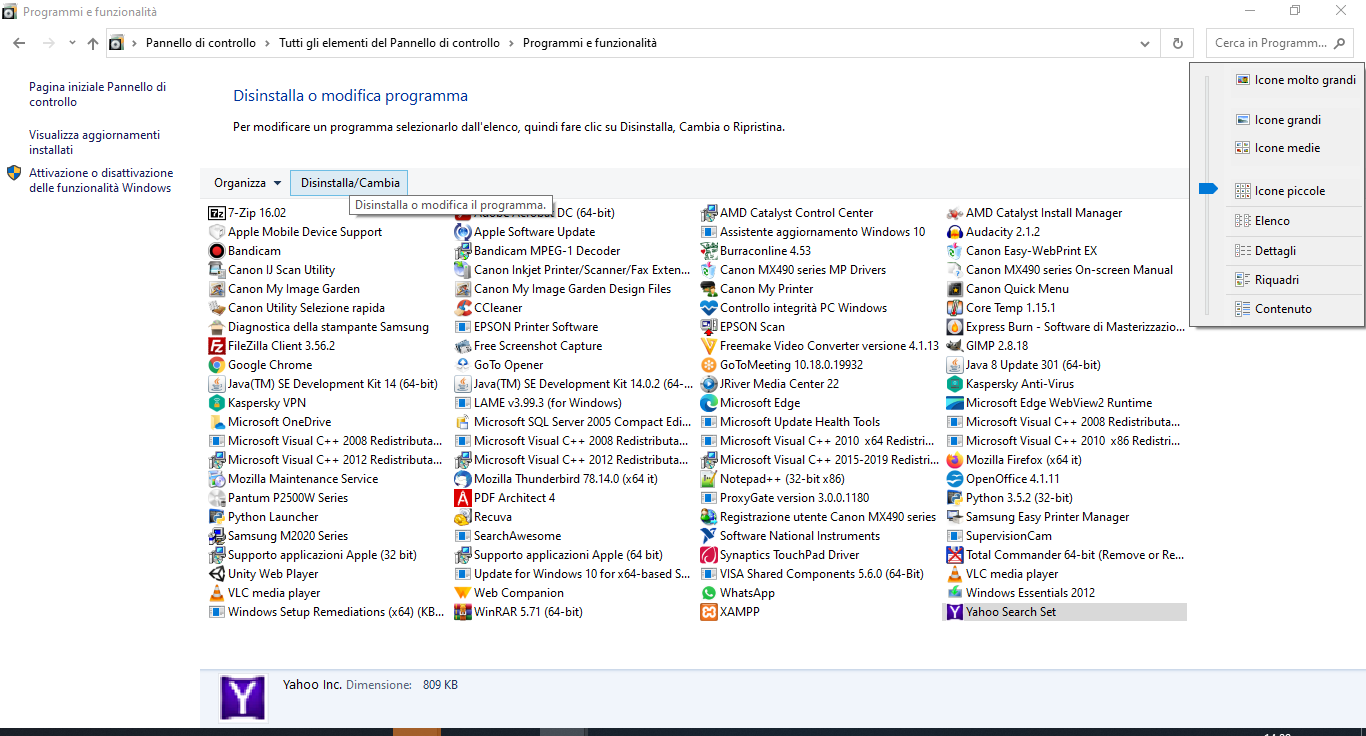Screen dimensions: 1366x736
Task: Expand chevron after Tutti gli elementi breadcrumb
Action: click(511, 44)
